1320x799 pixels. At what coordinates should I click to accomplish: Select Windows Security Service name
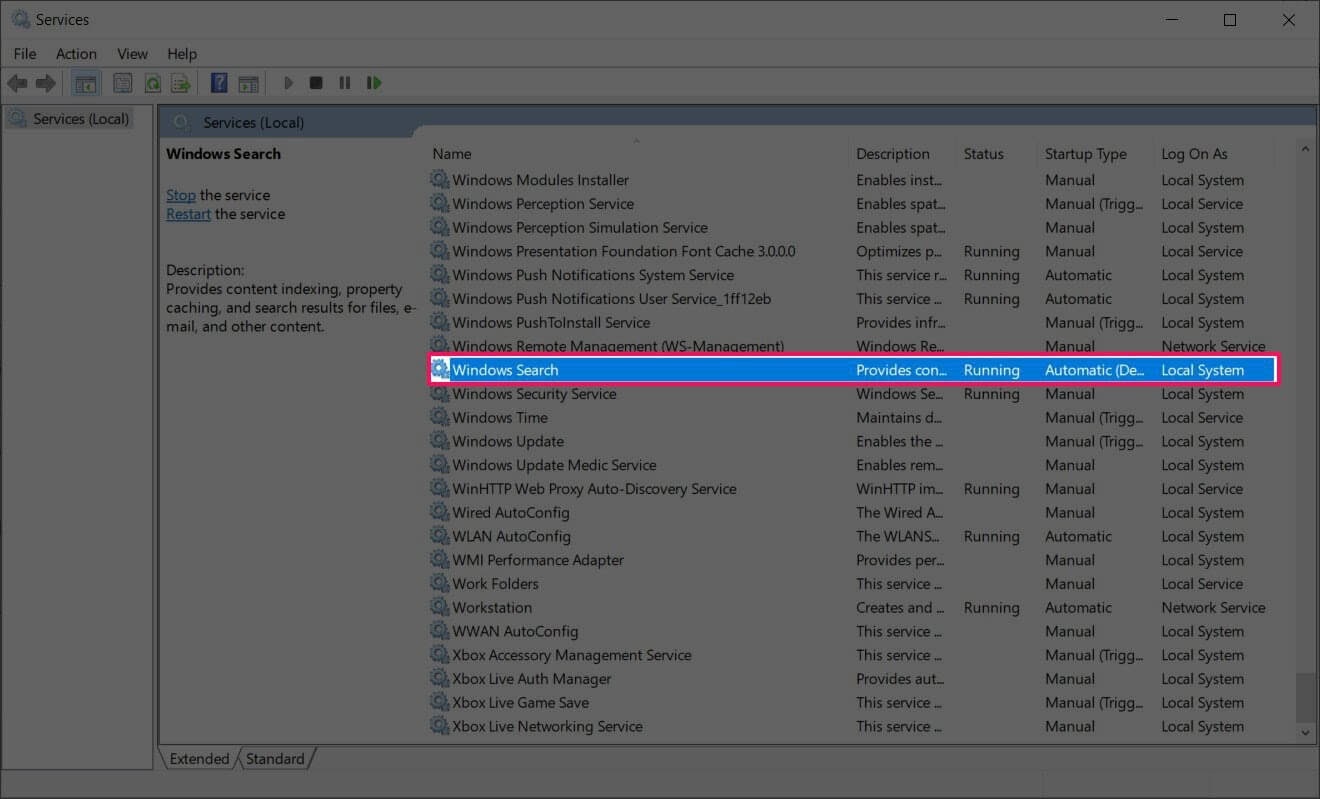coord(534,394)
